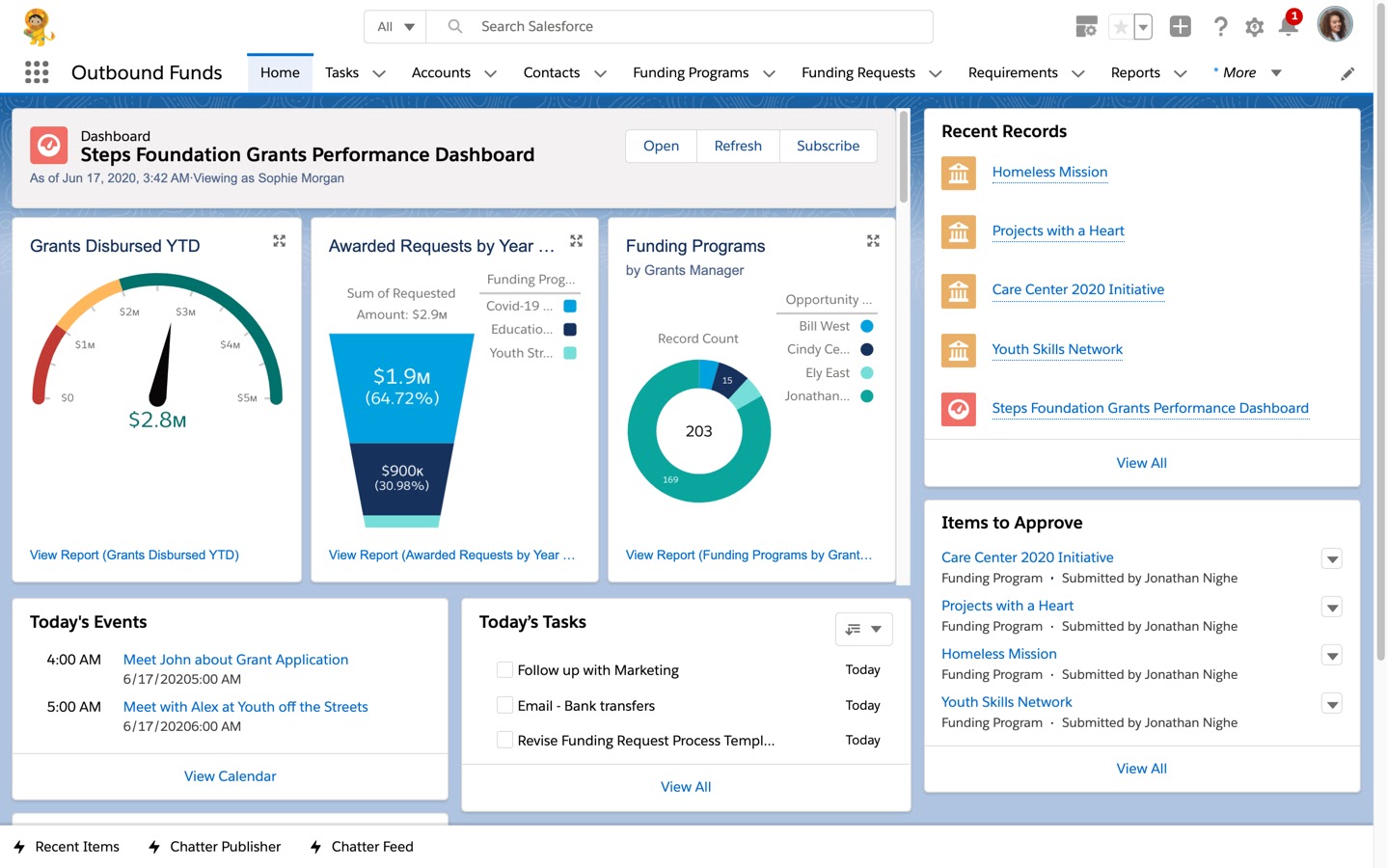Viewport: 1387px width, 868px height.
Task: Click the Recent Items lightning bolt icon
Action: point(19,847)
